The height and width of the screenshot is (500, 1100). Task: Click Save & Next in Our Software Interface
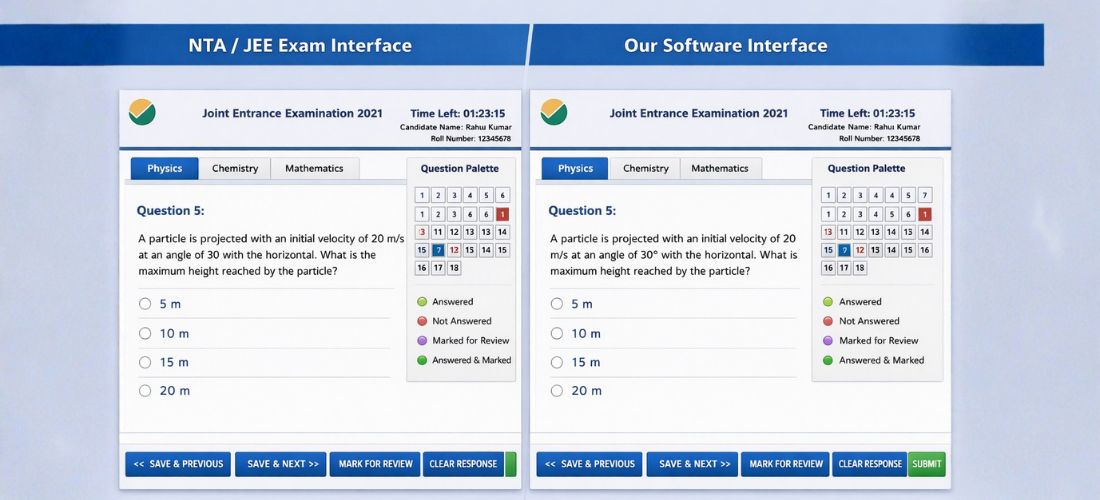click(x=692, y=464)
